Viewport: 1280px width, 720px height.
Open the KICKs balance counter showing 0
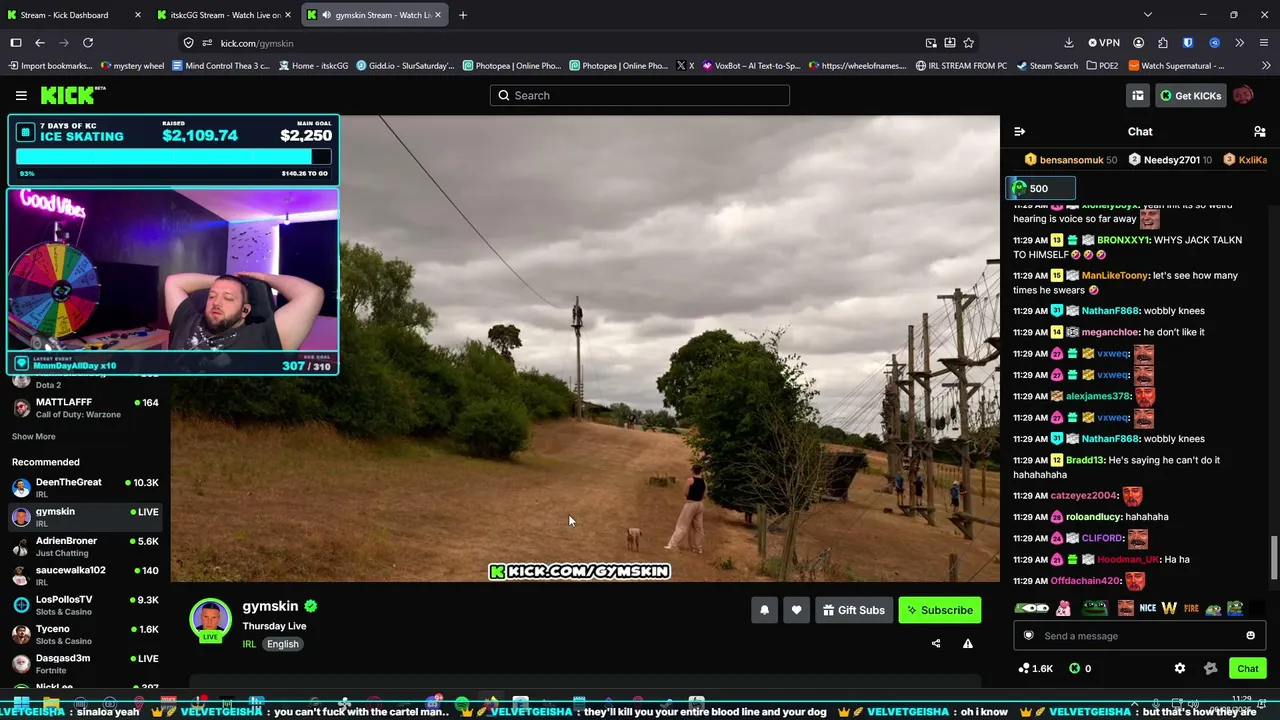tap(1080, 668)
